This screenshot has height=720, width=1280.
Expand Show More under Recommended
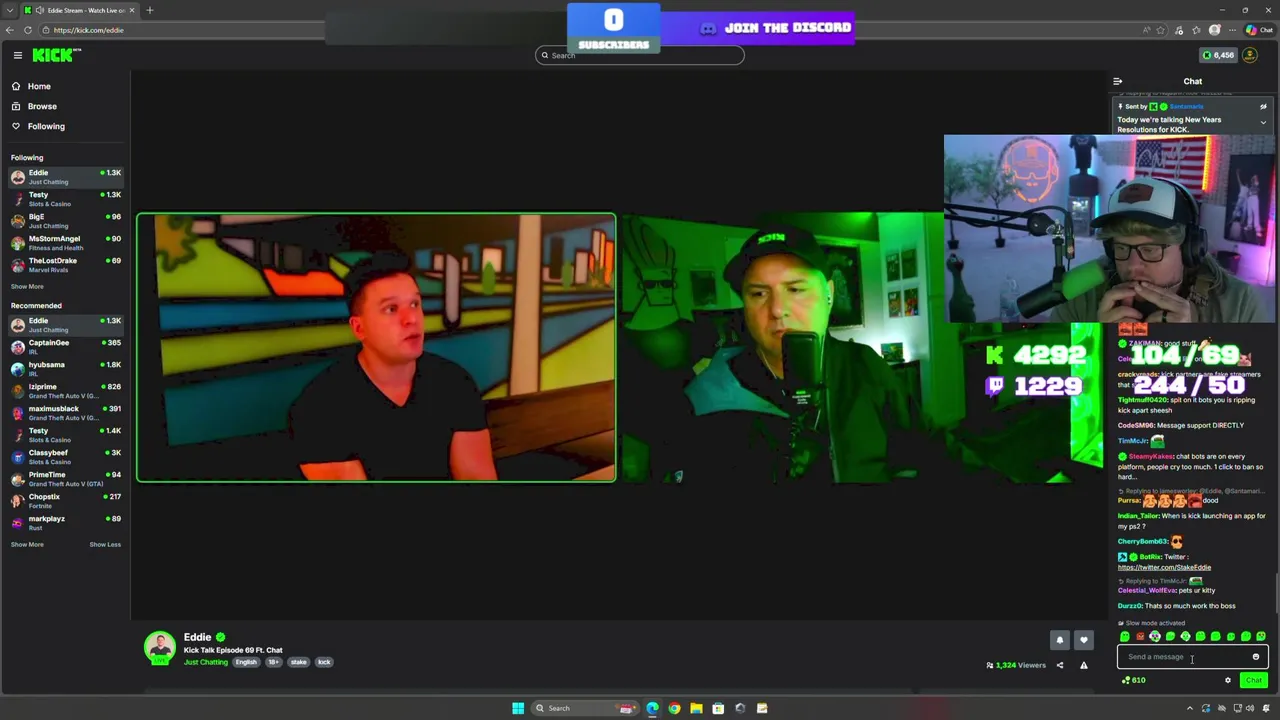coord(27,544)
